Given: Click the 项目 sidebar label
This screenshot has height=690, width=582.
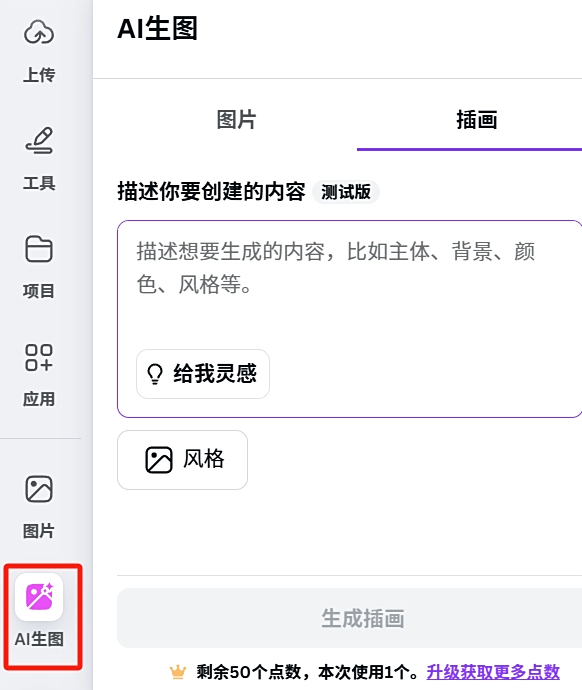Looking at the screenshot, I should [x=39, y=291].
